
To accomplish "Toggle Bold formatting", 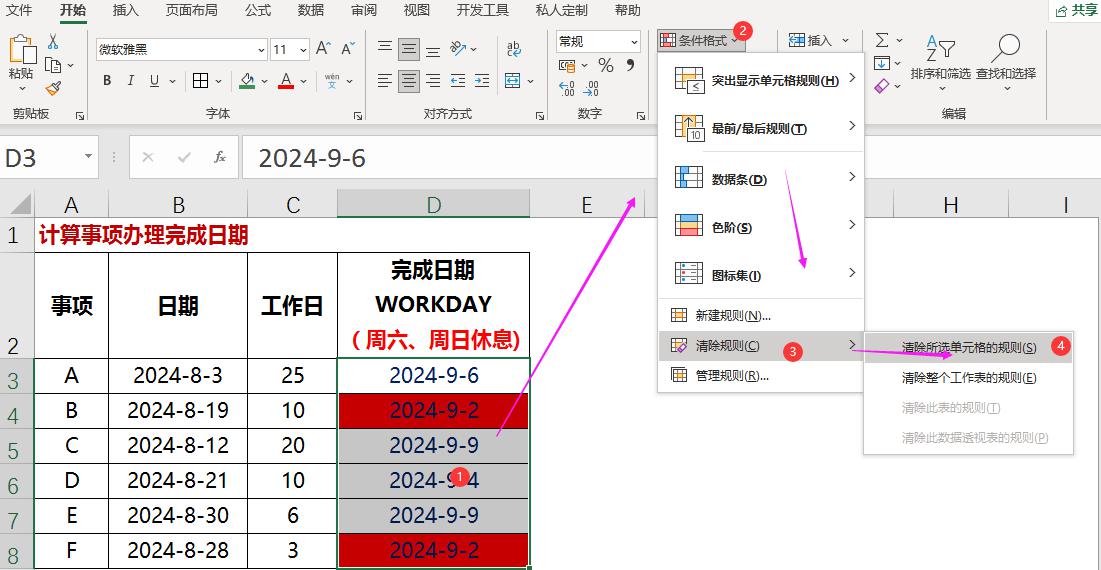I will pos(107,81).
